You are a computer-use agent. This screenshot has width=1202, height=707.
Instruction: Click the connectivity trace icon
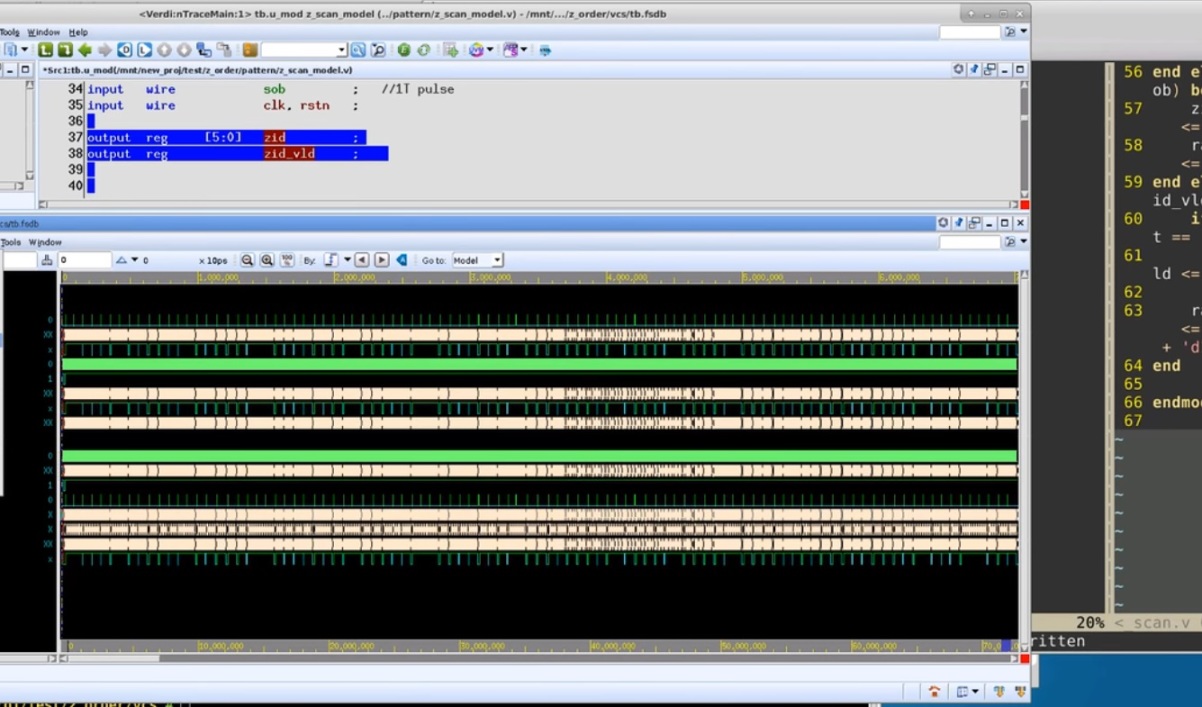[x=204, y=50]
